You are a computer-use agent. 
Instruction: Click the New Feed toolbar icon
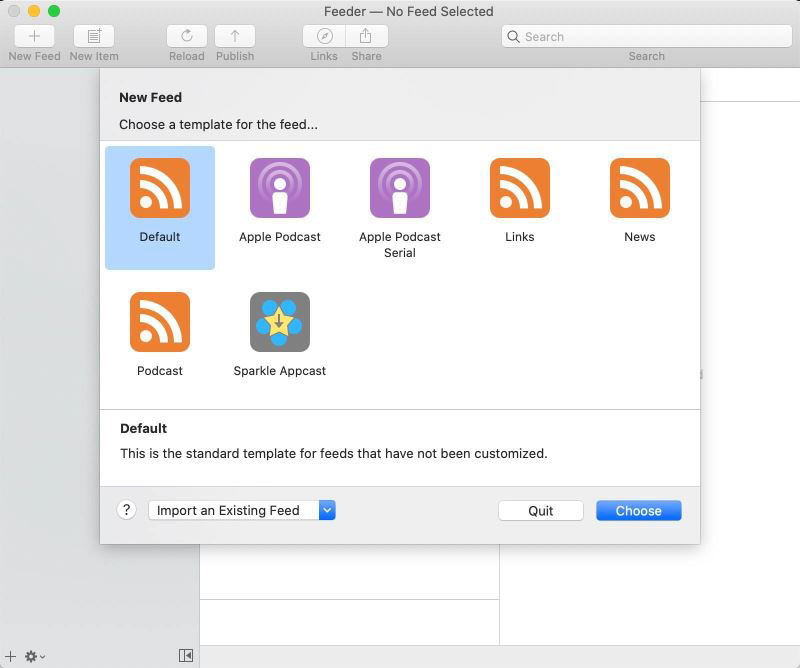click(x=34, y=36)
